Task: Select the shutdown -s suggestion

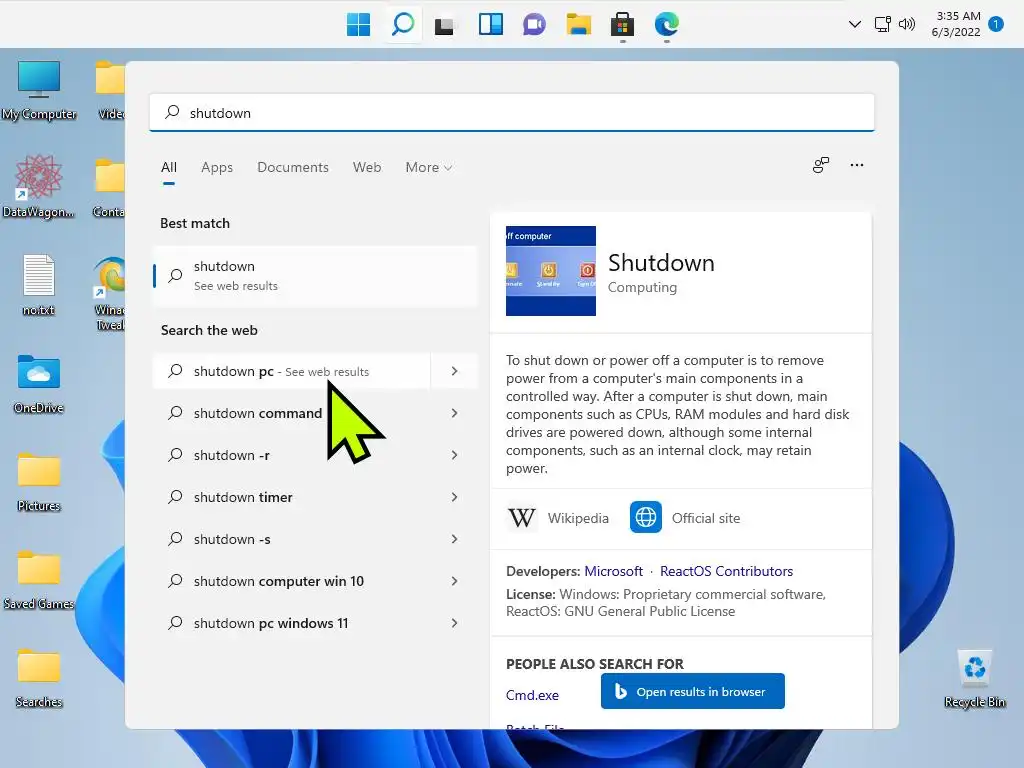Action: point(291,539)
